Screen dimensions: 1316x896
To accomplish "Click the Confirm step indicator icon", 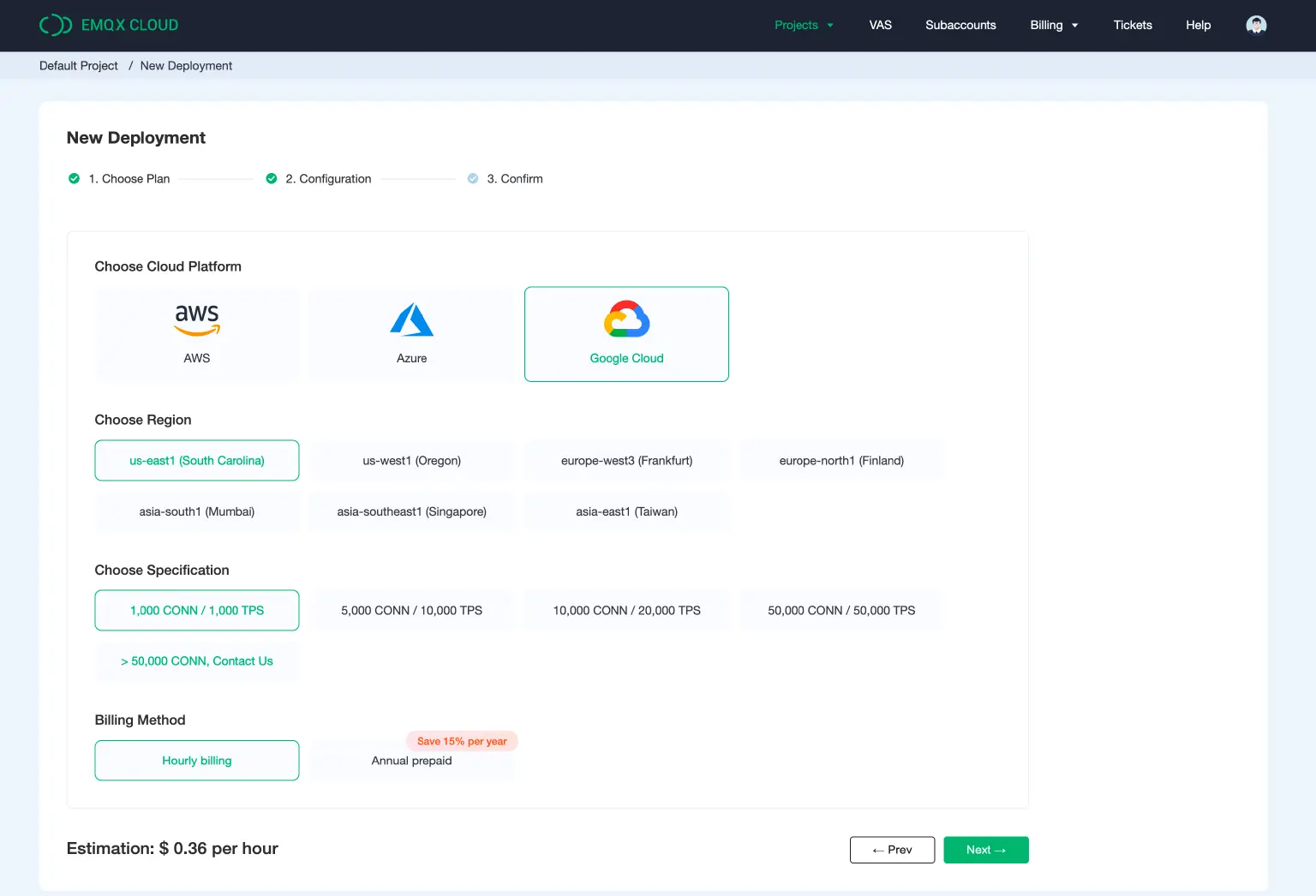I will (473, 179).
